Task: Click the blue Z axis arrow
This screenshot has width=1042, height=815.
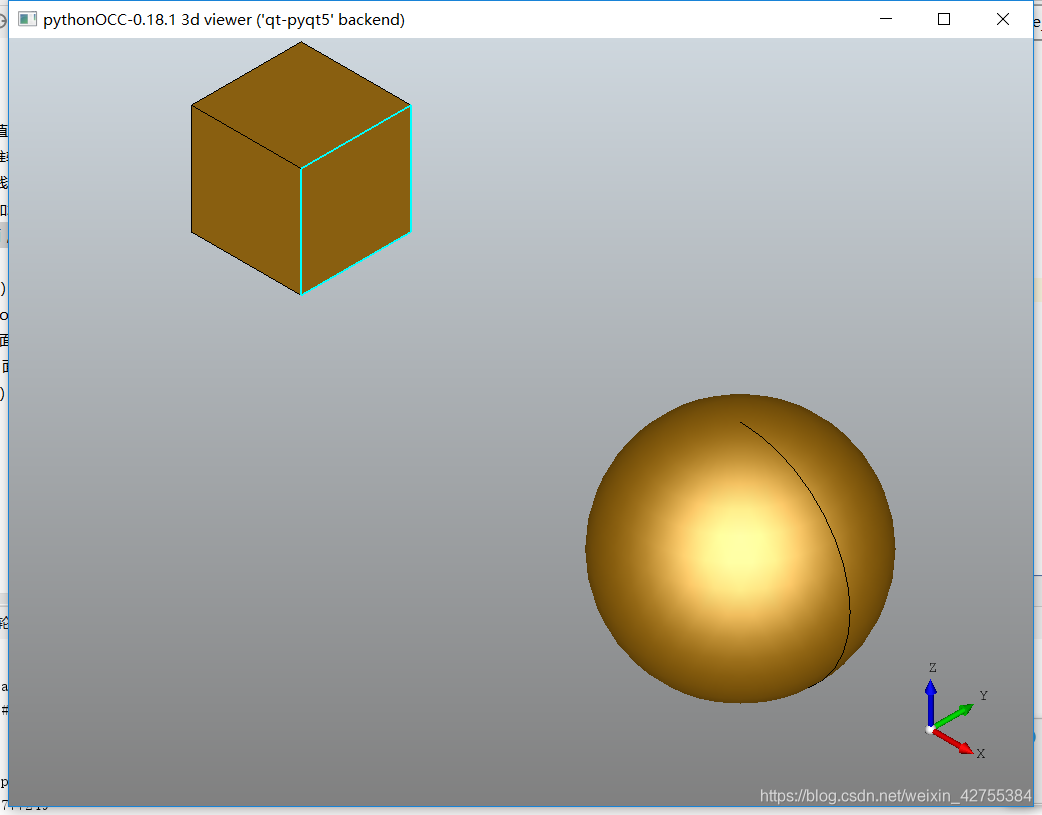Action: [930, 700]
